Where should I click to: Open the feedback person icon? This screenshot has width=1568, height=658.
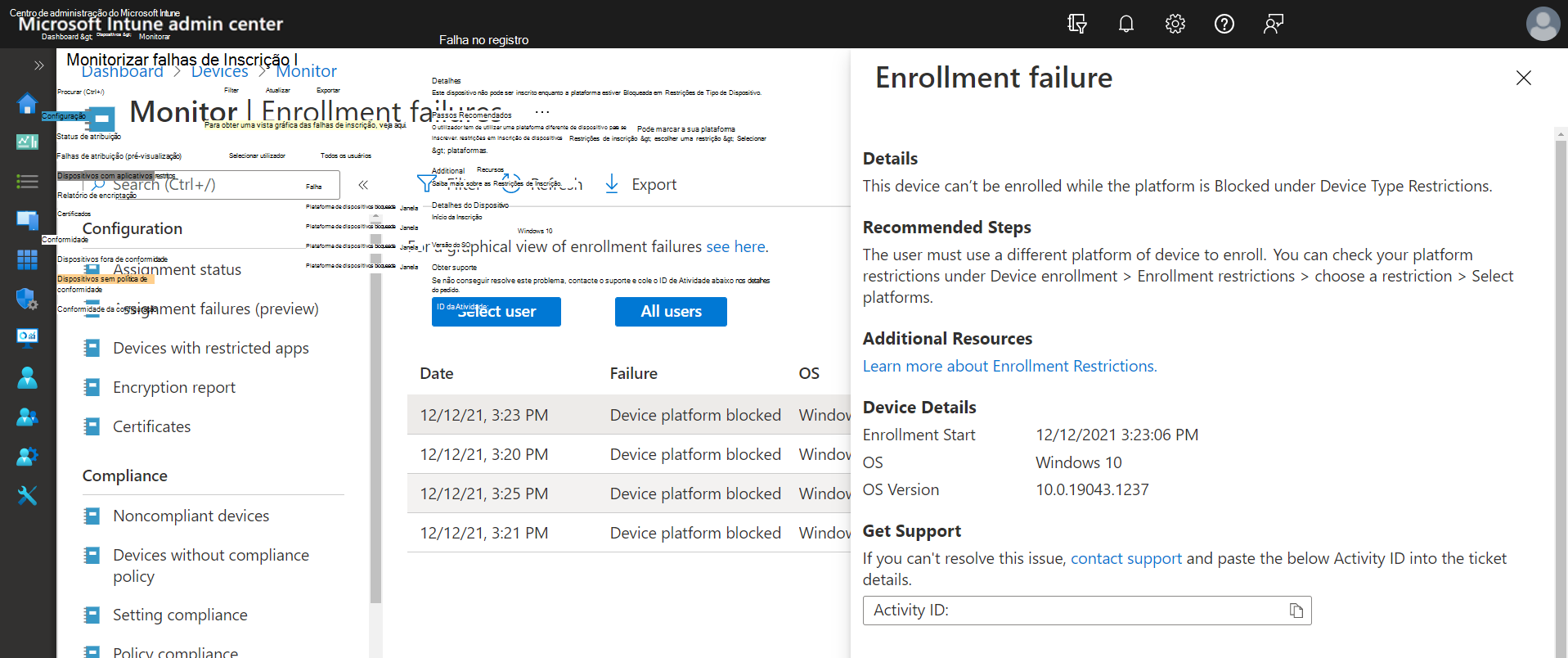(1273, 24)
